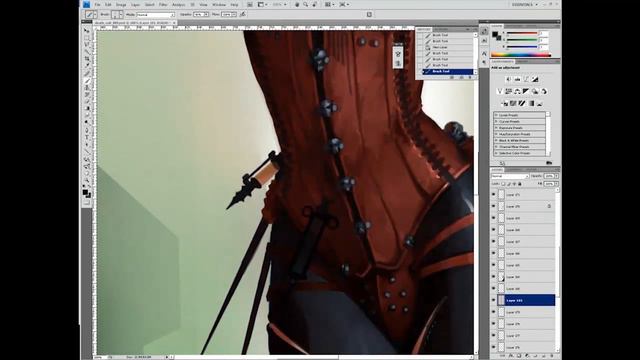The height and width of the screenshot is (360, 640).
Task: Delete current state in History panel
Action: click(x=470, y=78)
